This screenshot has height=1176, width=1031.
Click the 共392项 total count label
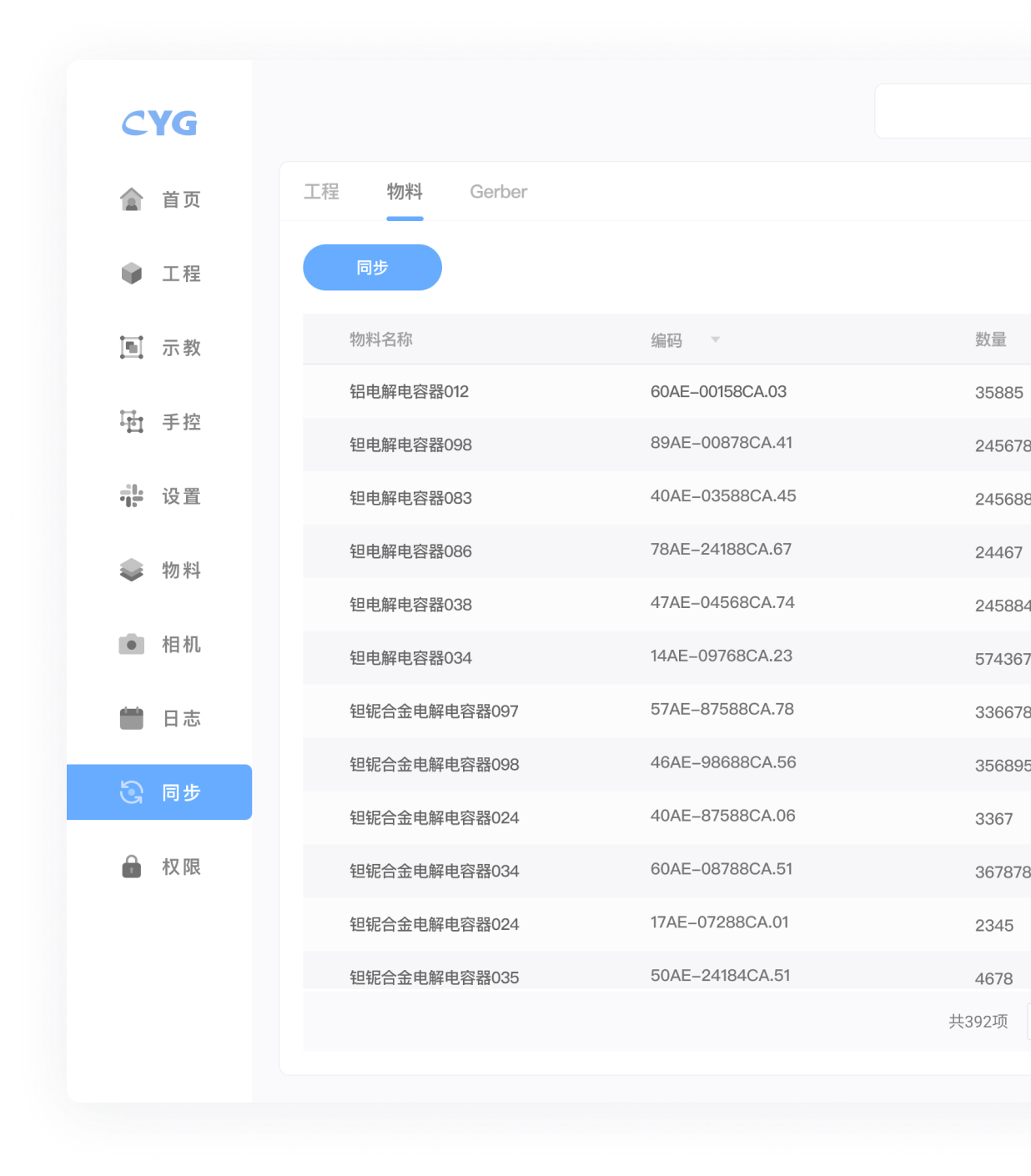pyautogui.click(x=978, y=1022)
